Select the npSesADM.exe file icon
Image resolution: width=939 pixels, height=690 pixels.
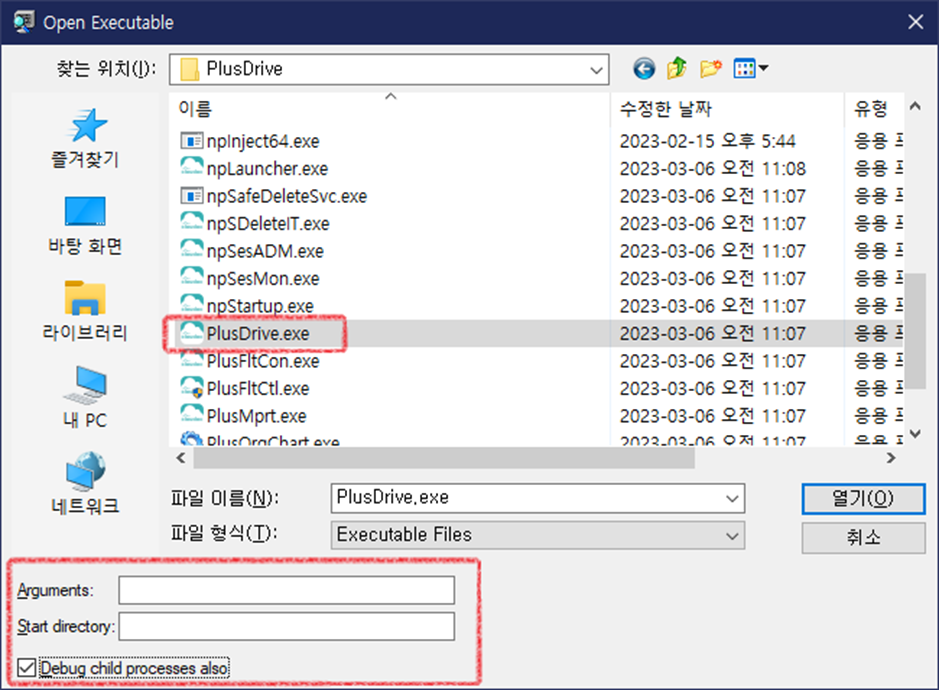tap(191, 249)
